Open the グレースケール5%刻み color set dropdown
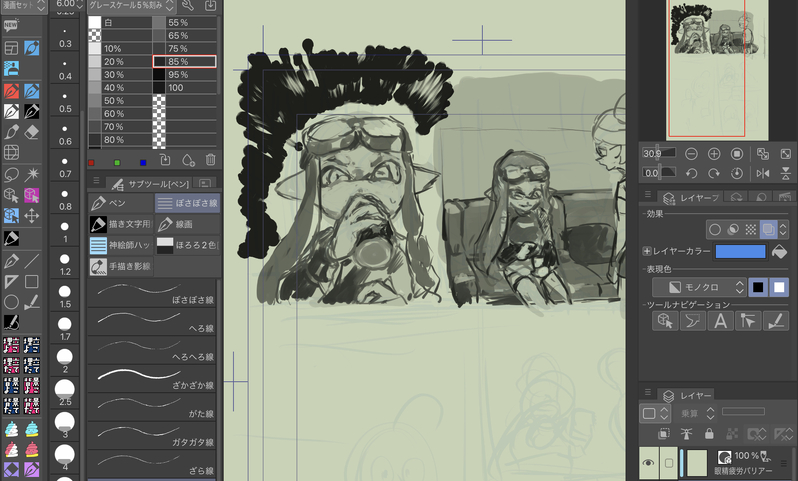Viewport: 798px width, 481px height. point(131,6)
